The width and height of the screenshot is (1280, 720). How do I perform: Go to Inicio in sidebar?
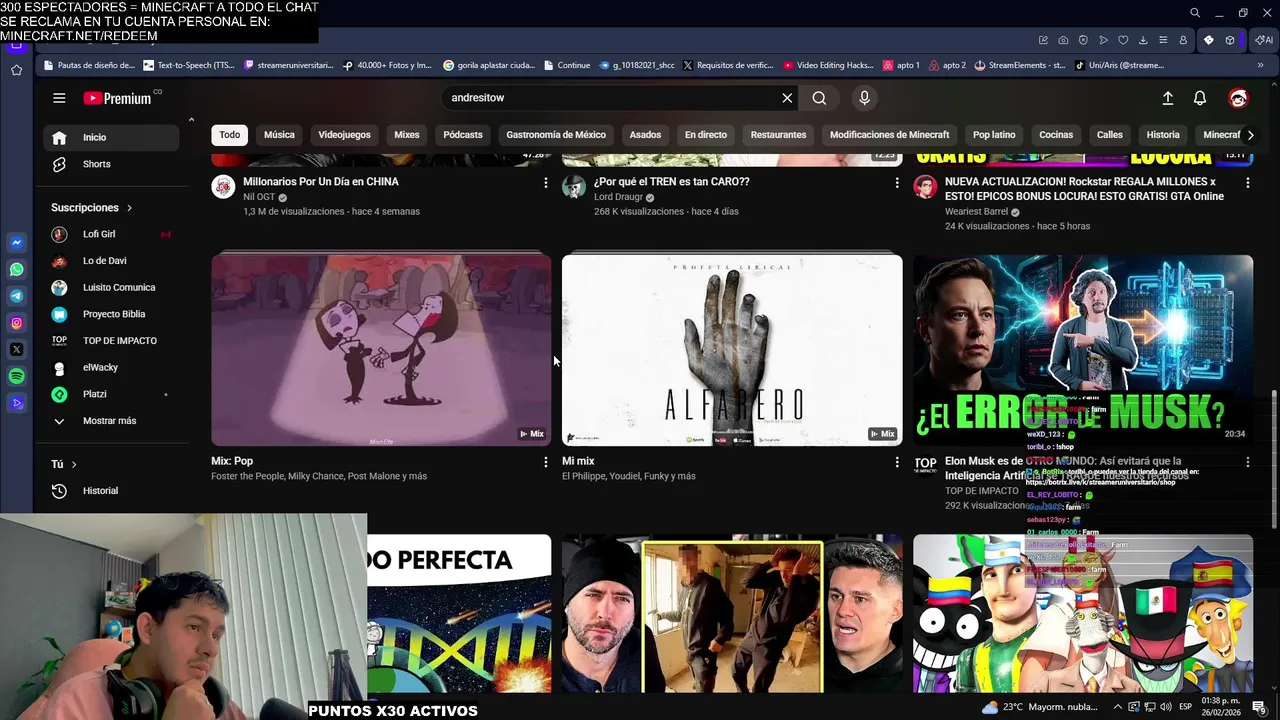(x=112, y=137)
